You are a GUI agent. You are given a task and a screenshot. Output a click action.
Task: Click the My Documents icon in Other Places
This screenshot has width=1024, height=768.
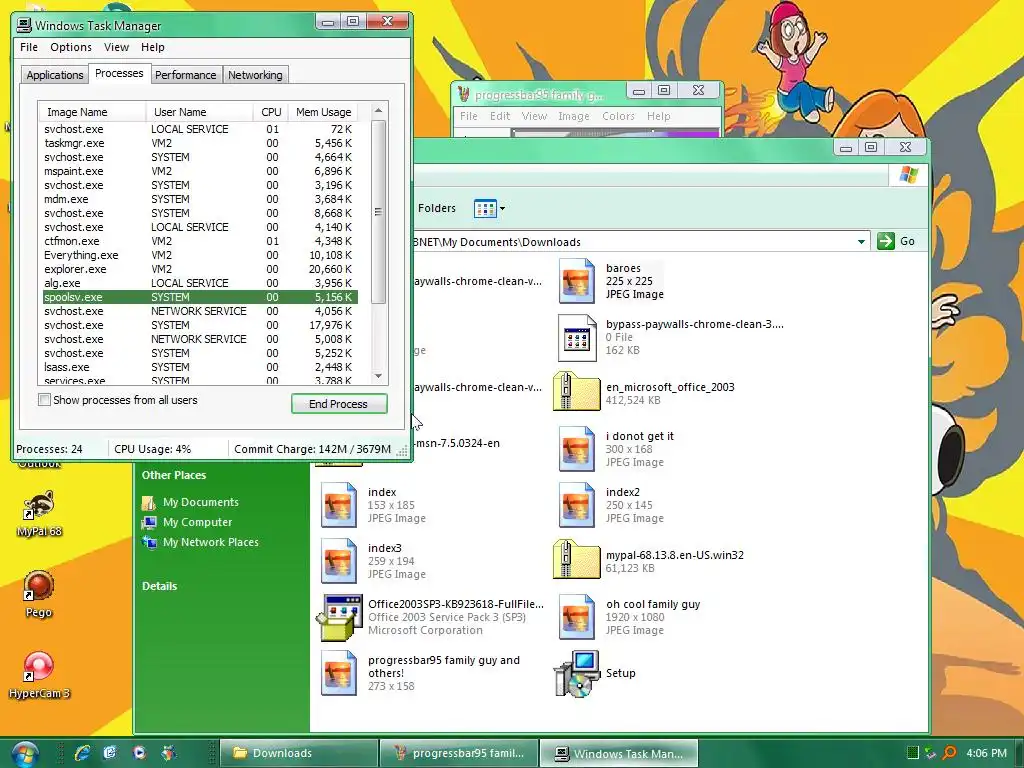(149, 502)
